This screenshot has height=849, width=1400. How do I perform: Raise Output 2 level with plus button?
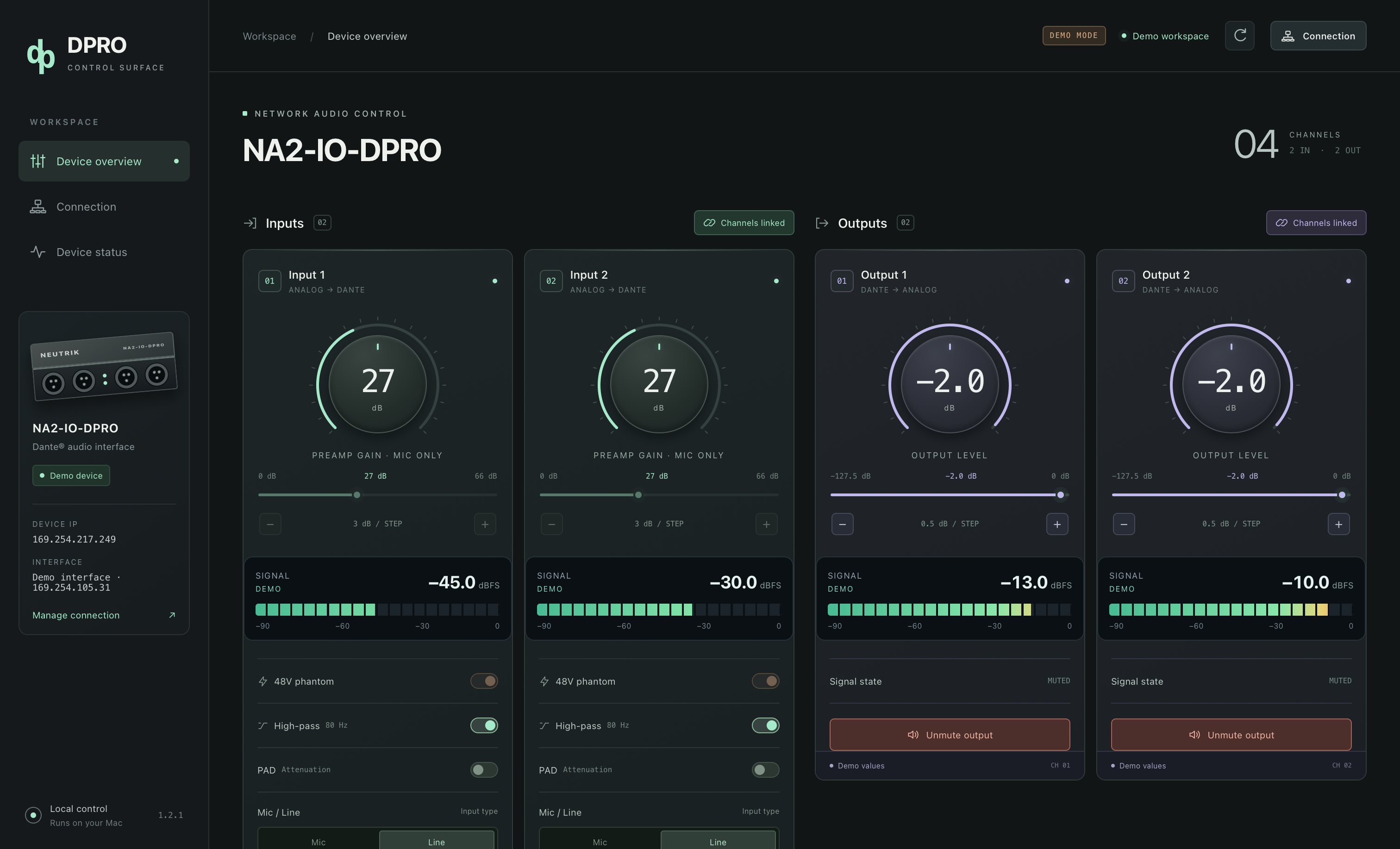coord(1338,524)
